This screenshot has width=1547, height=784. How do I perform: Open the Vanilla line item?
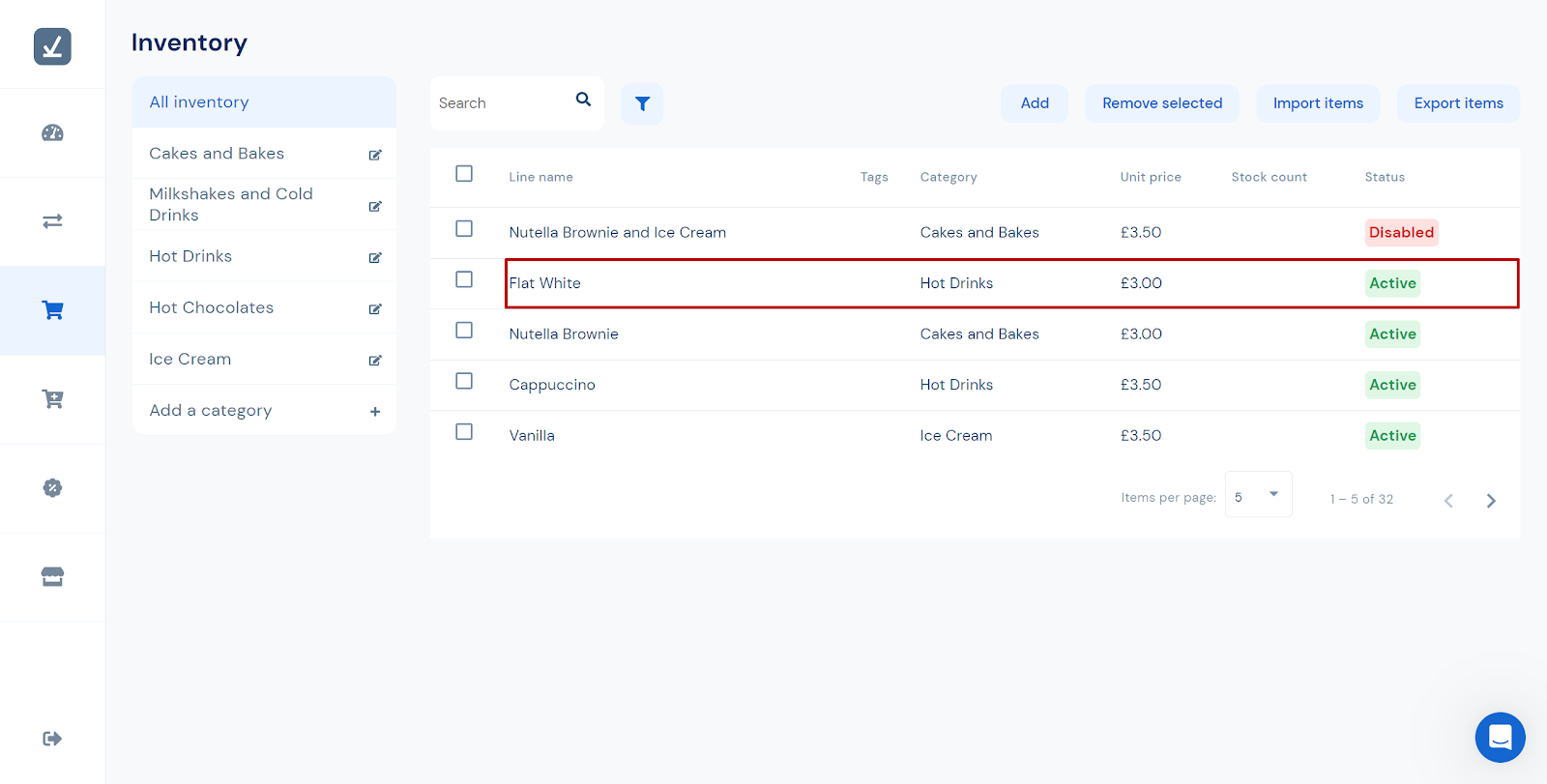pos(532,436)
